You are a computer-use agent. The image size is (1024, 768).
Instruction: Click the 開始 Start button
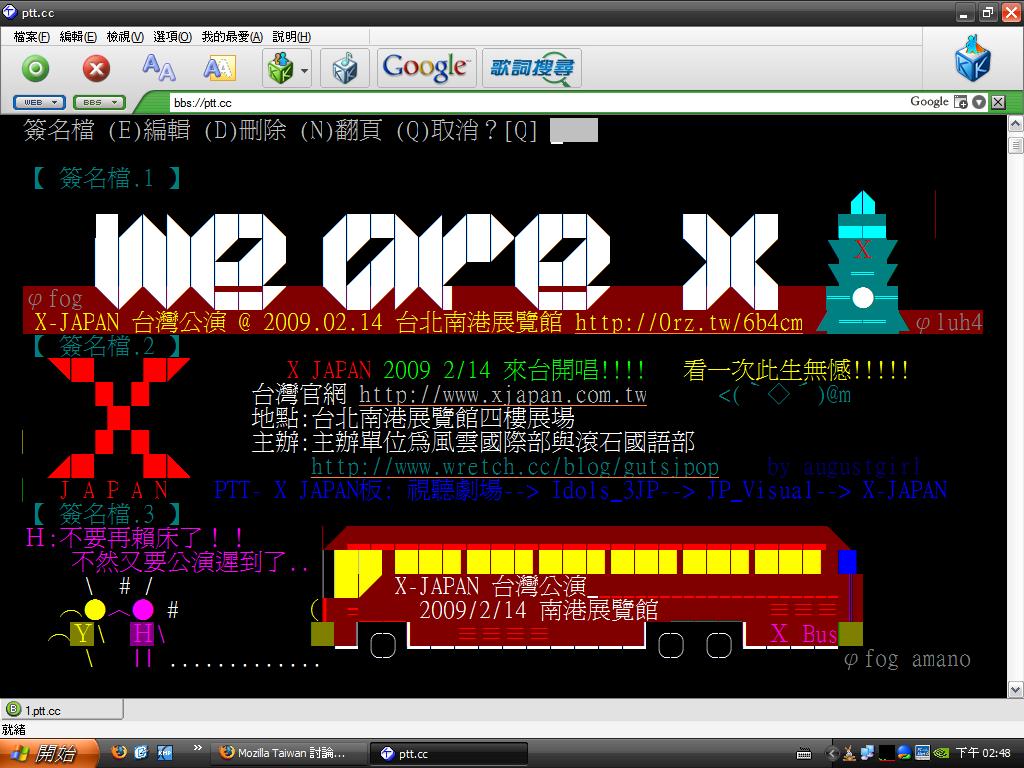tap(50, 754)
